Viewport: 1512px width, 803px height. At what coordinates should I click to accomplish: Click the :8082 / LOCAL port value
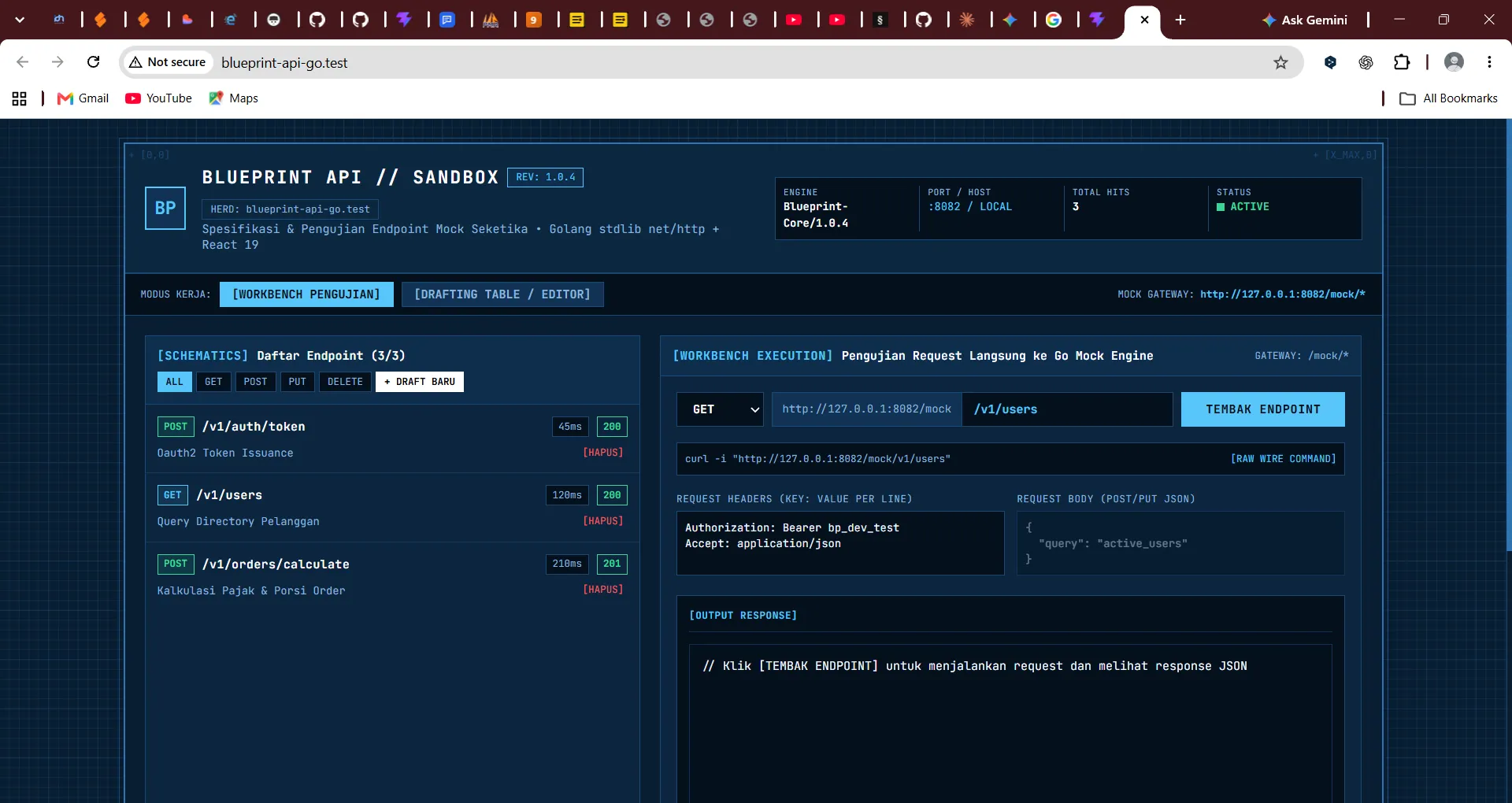tap(969, 207)
